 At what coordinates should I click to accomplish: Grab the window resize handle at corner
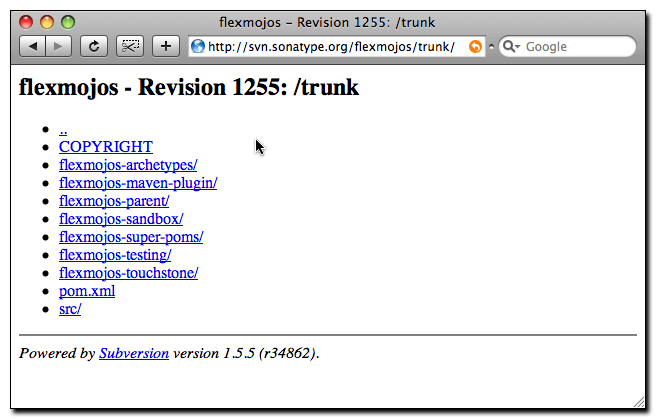click(x=639, y=402)
